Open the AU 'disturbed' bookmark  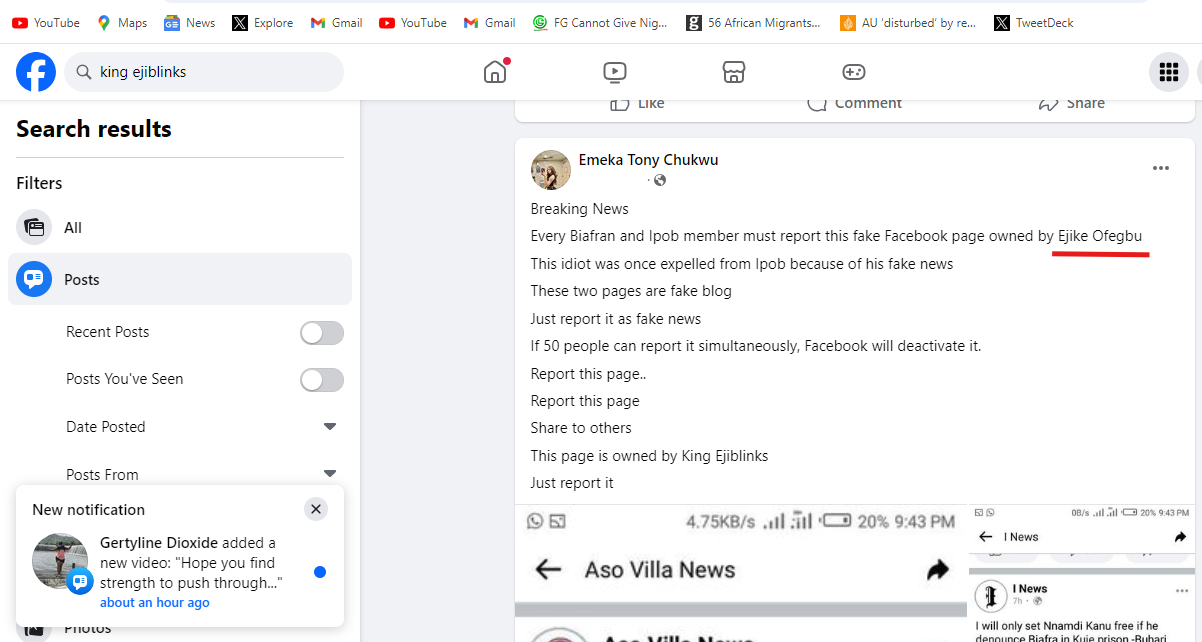click(907, 22)
